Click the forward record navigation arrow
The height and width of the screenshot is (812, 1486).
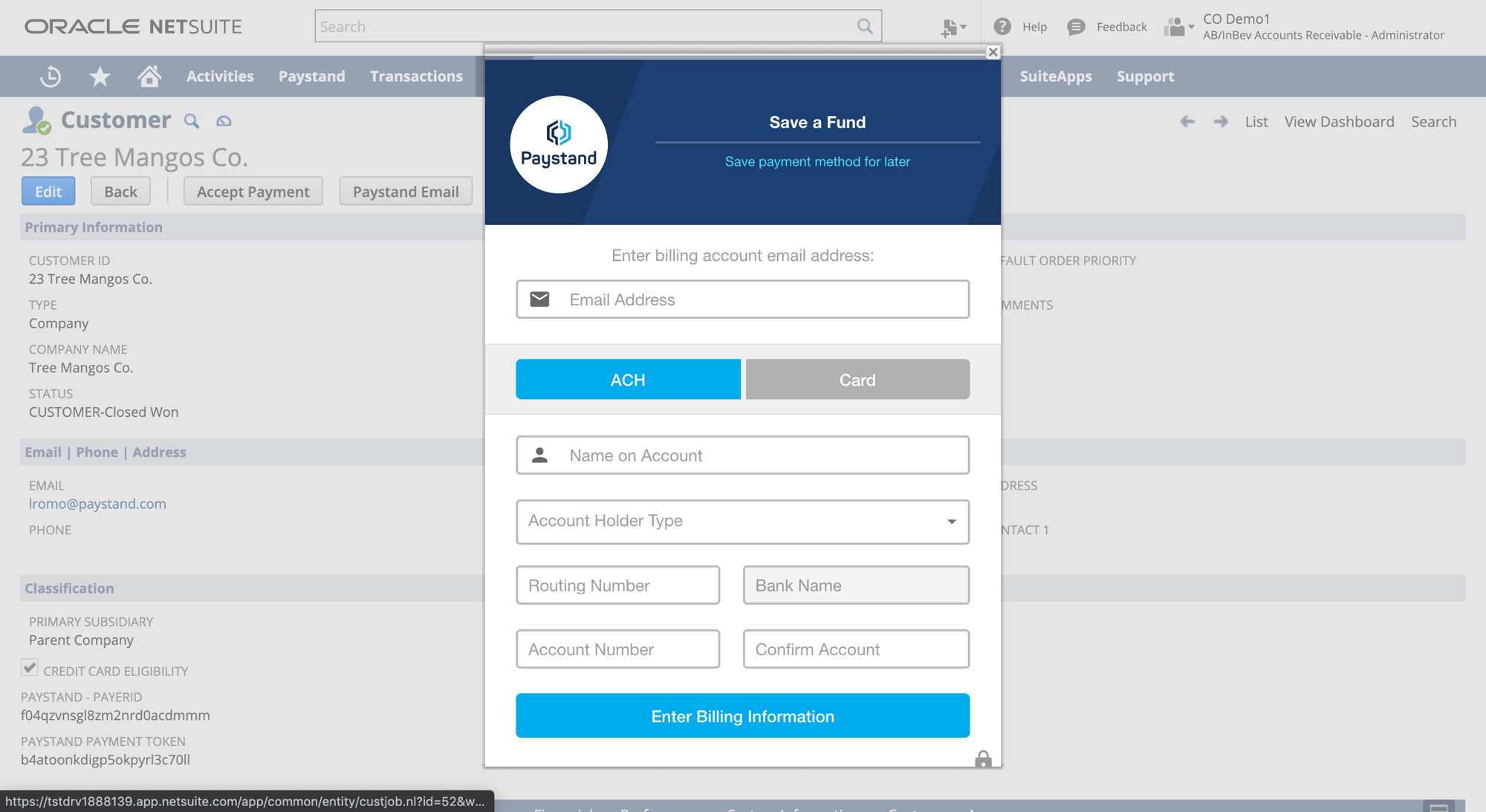(x=1220, y=121)
